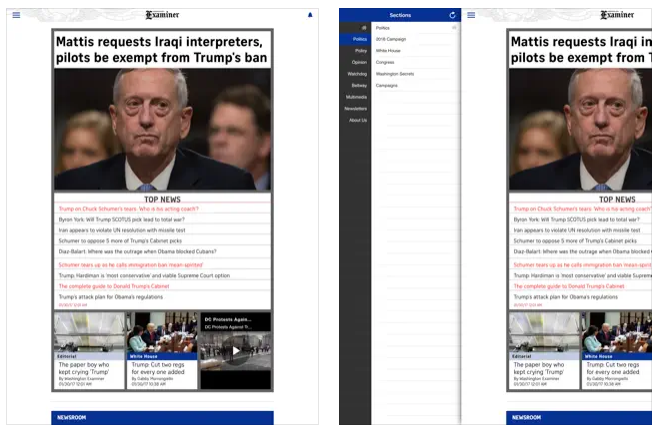This screenshot has height=427, width=657.
Task: Refresh sections using the circular arrow icon
Action: pyautogui.click(x=453, y=15)
